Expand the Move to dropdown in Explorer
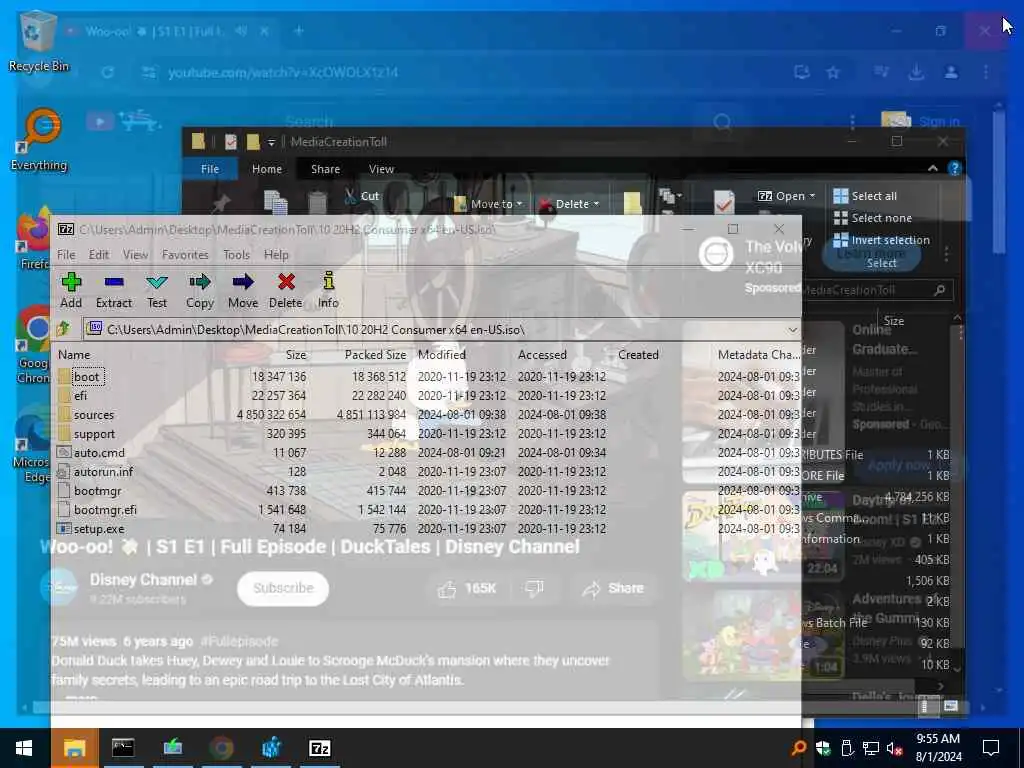This screenshot has width=1024, height=768. [x=519, y=204]
